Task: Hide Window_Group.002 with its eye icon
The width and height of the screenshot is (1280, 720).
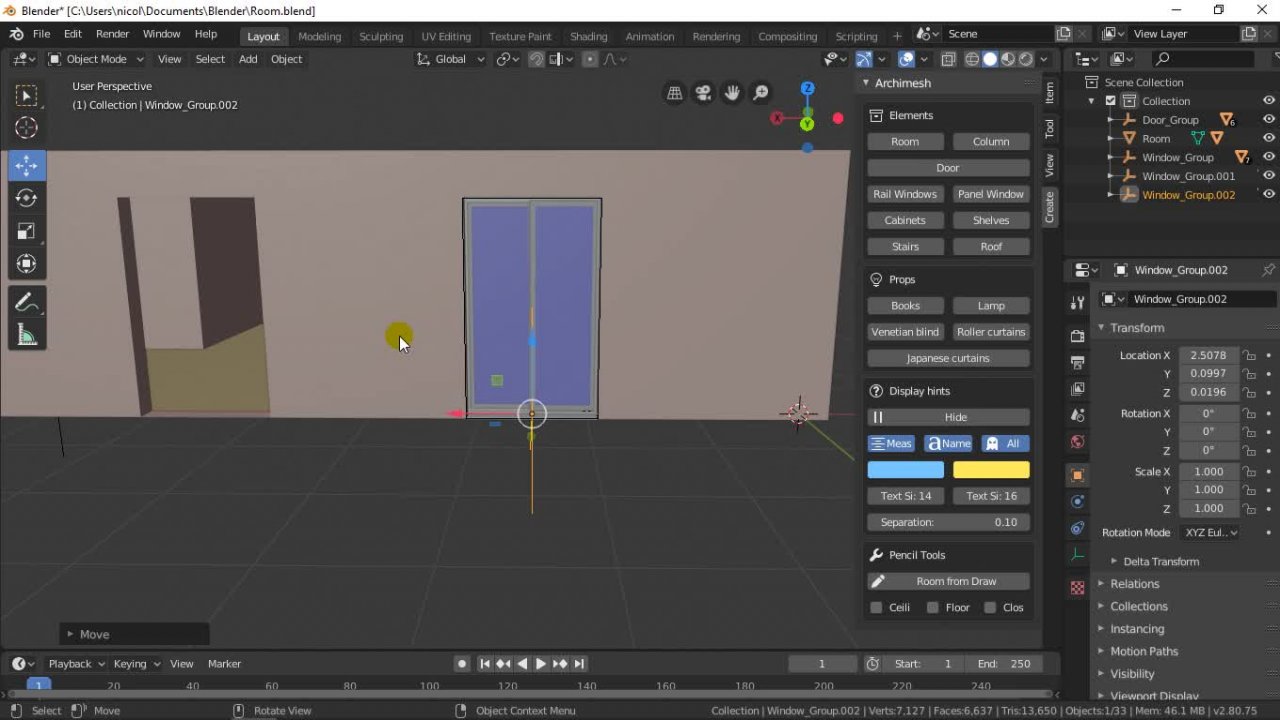Action: click(1268, 195)
